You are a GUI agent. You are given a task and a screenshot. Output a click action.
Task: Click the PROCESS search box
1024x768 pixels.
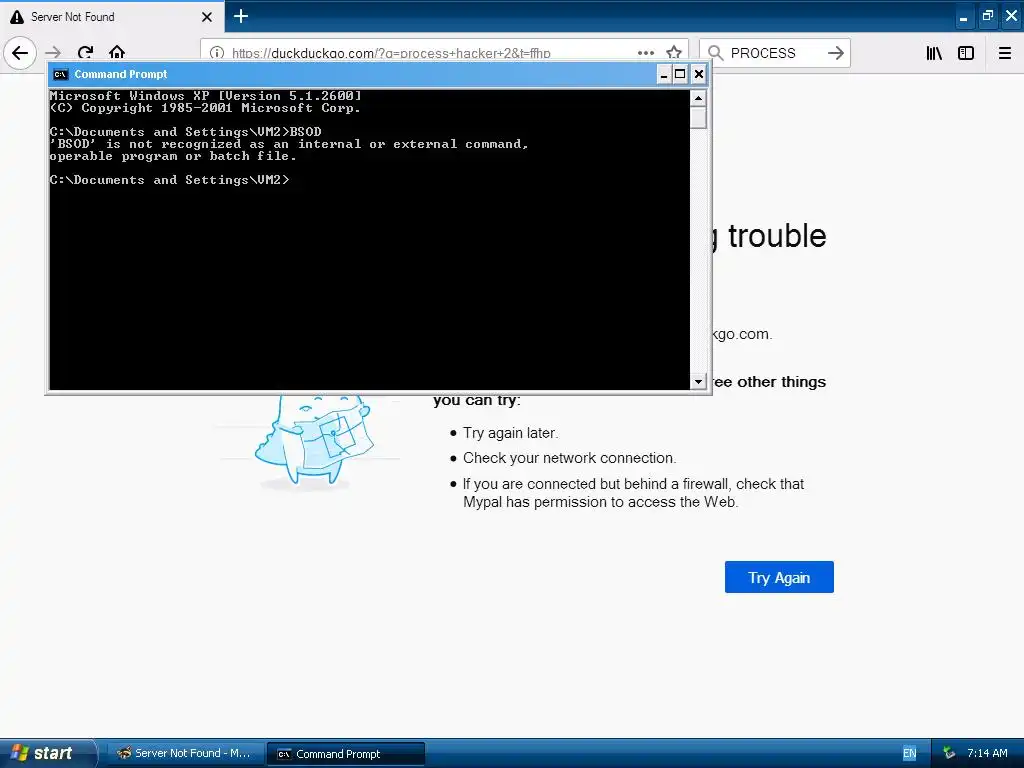click(x=774, y=53)
